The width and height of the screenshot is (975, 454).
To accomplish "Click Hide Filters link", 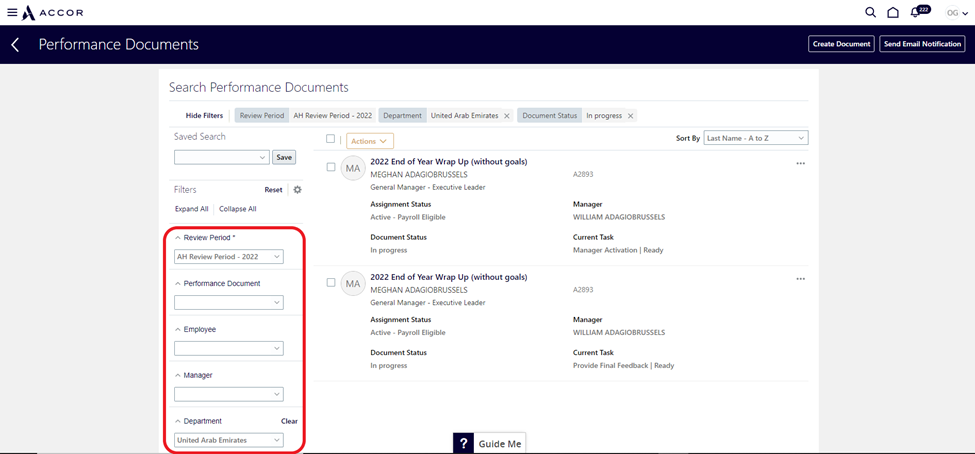I will click(x=204, y=116).
